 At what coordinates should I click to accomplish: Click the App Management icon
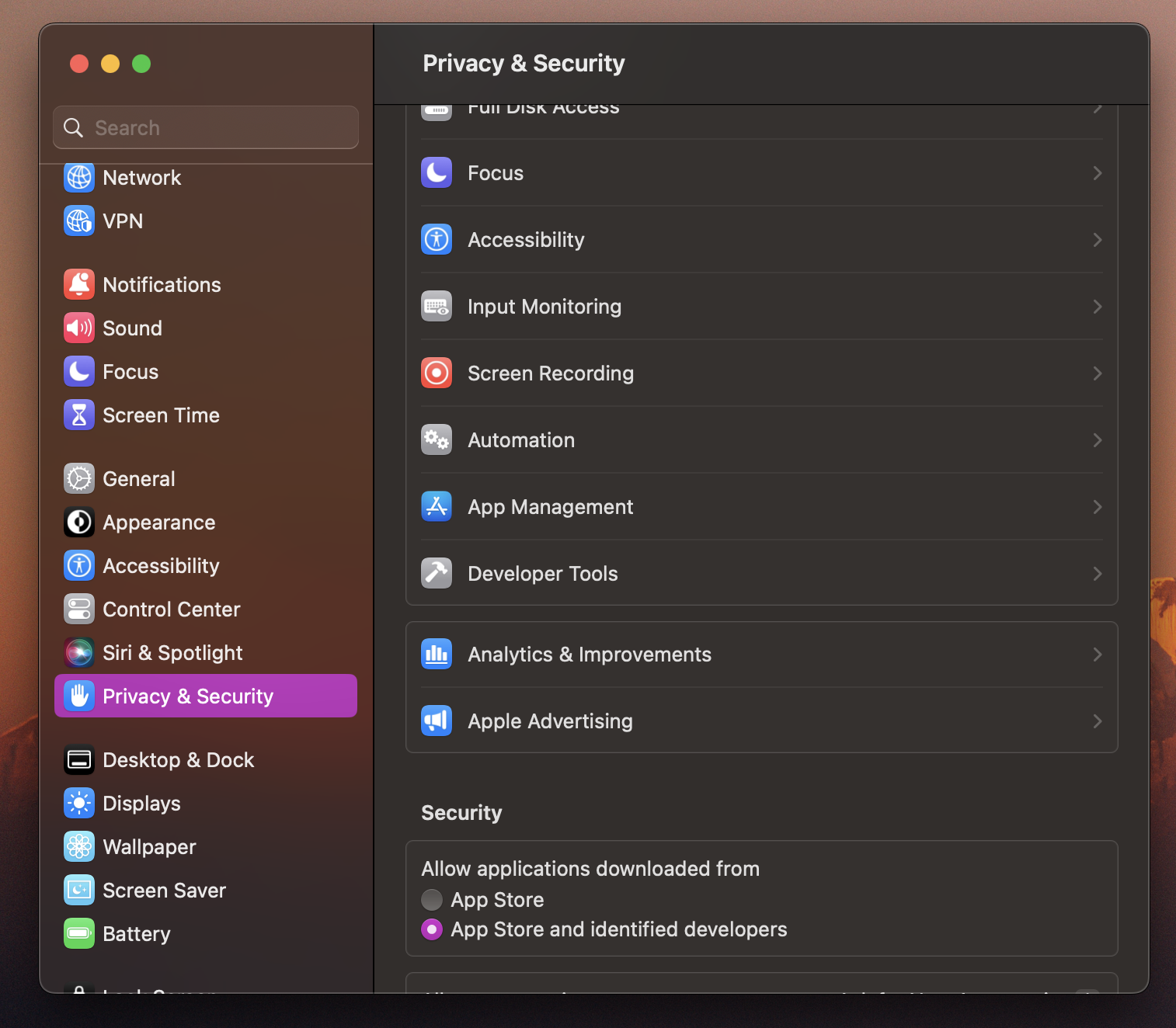pos(437,507)
